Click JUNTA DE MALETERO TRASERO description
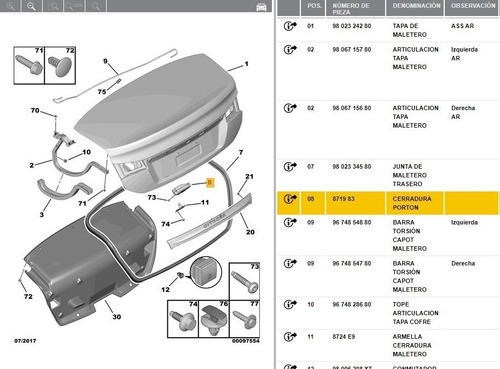 [409, 175]
